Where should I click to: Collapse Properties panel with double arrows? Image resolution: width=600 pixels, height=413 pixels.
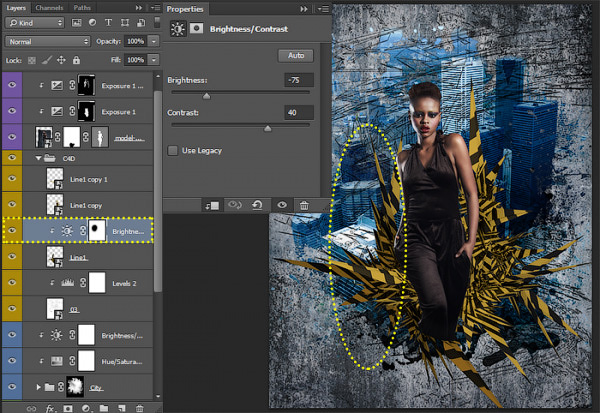(304, 8)
